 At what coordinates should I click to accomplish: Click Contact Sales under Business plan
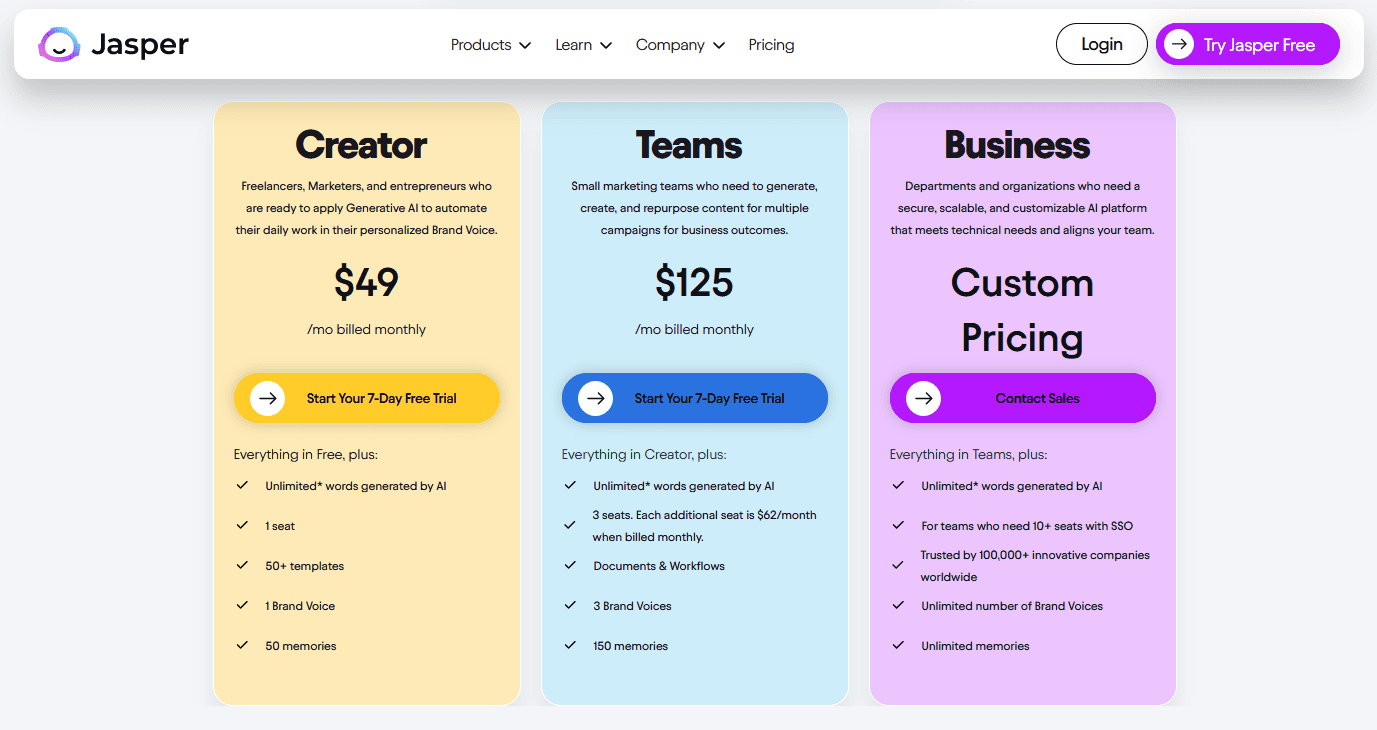[1022, 398]
